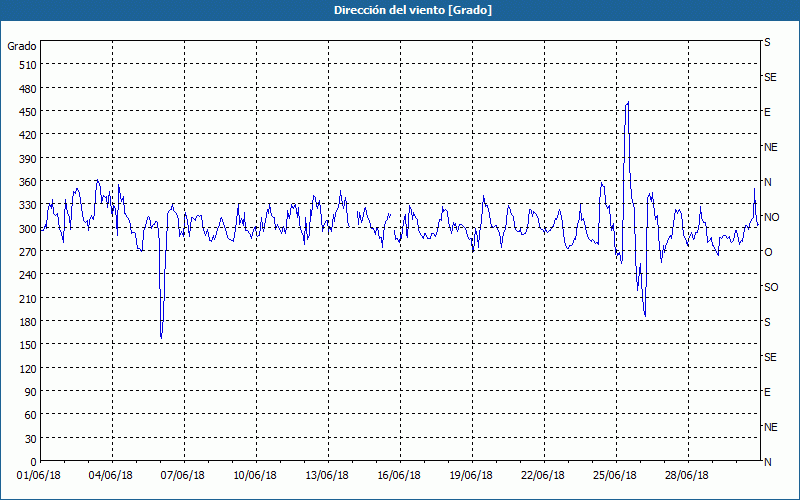
Task: Select the 300 degree axis label
Action: click(28, 229)
